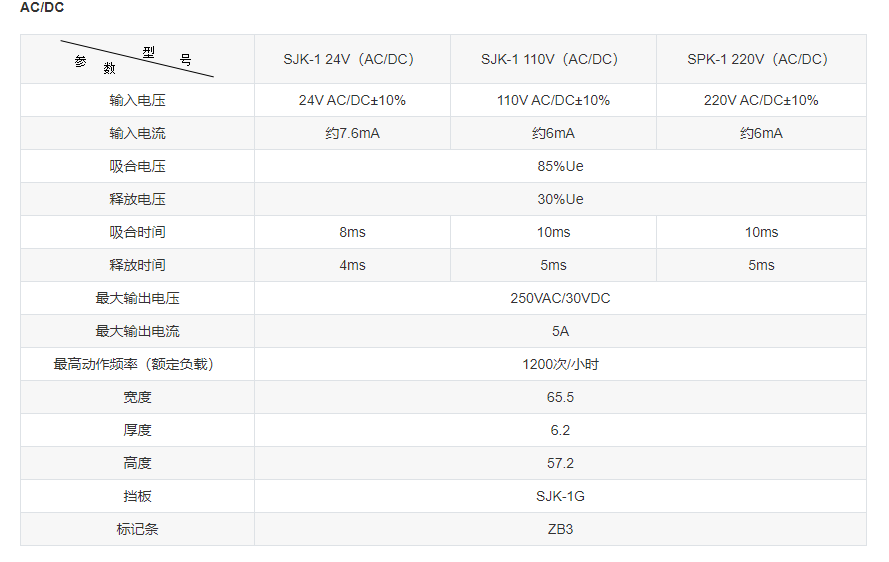Select the ZB3 标记条 value

(x=560, y=529)
